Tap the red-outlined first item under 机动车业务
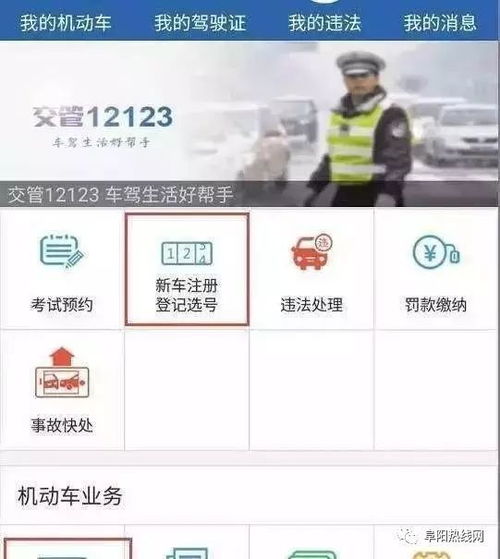 coord(68,549)
